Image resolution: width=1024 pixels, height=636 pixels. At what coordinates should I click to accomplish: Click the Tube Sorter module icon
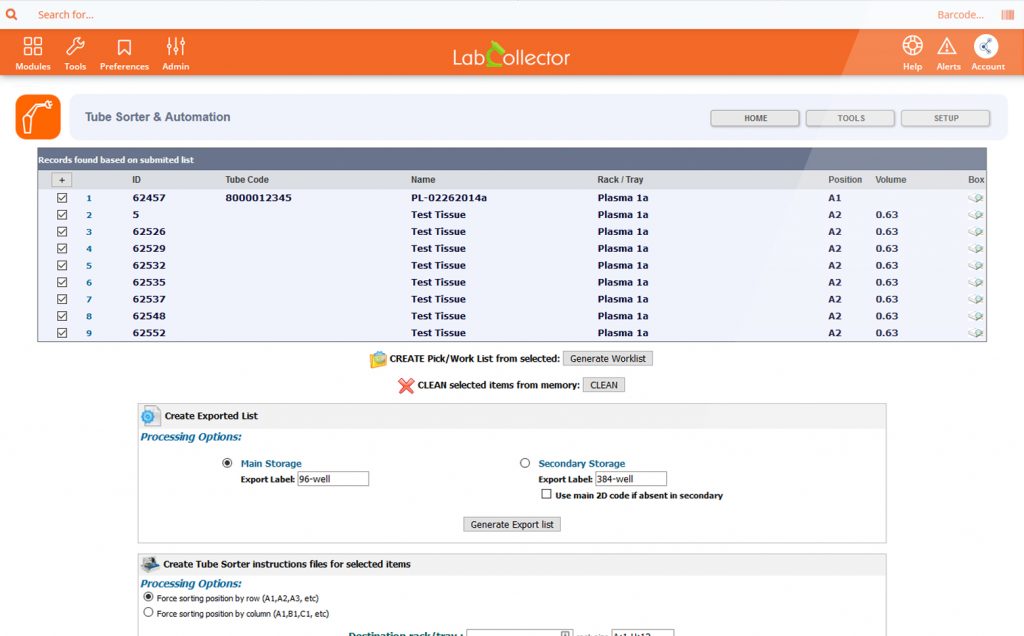(38, 117)
